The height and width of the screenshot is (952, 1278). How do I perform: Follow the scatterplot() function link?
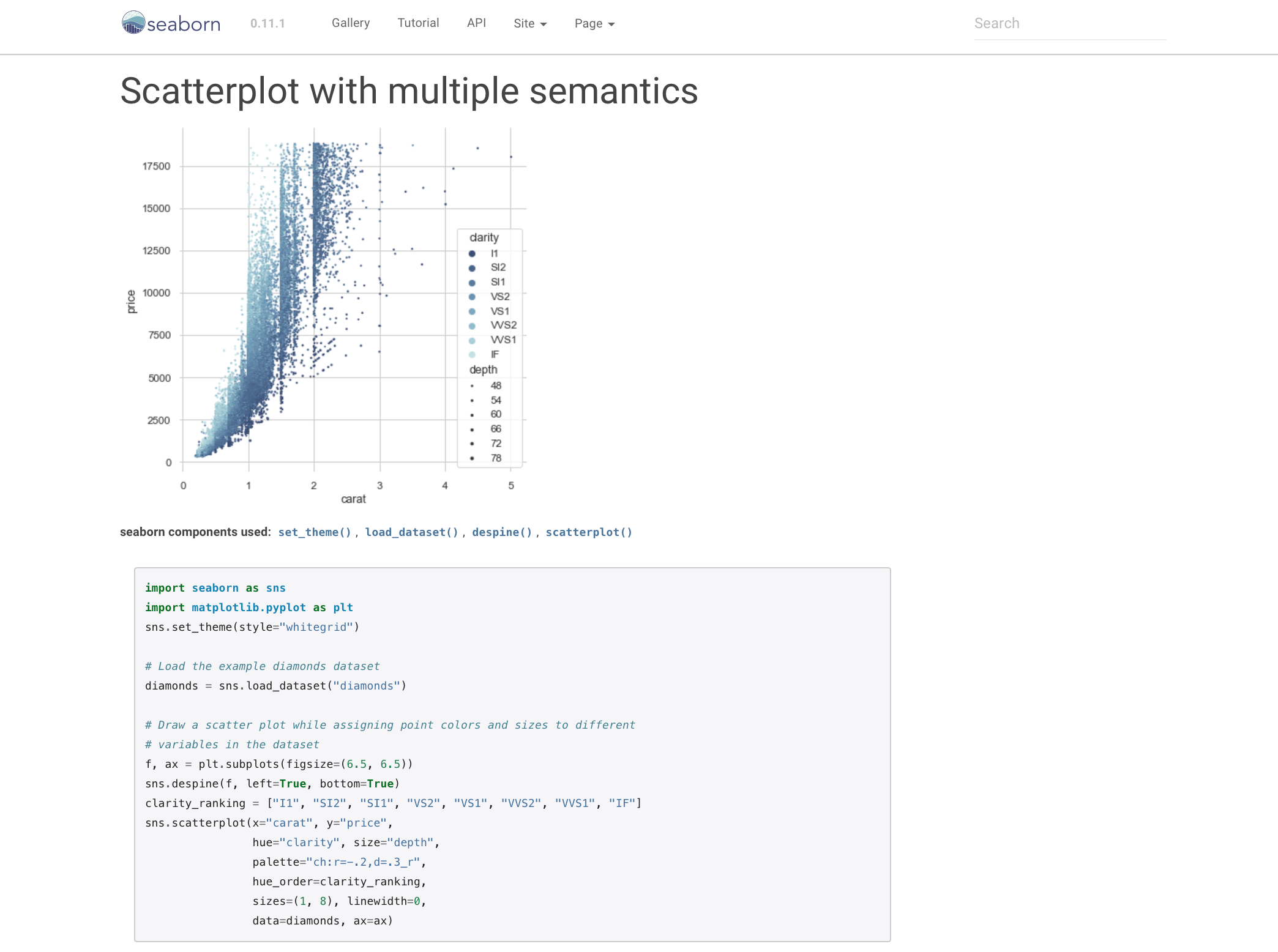[x=589, y=532]
